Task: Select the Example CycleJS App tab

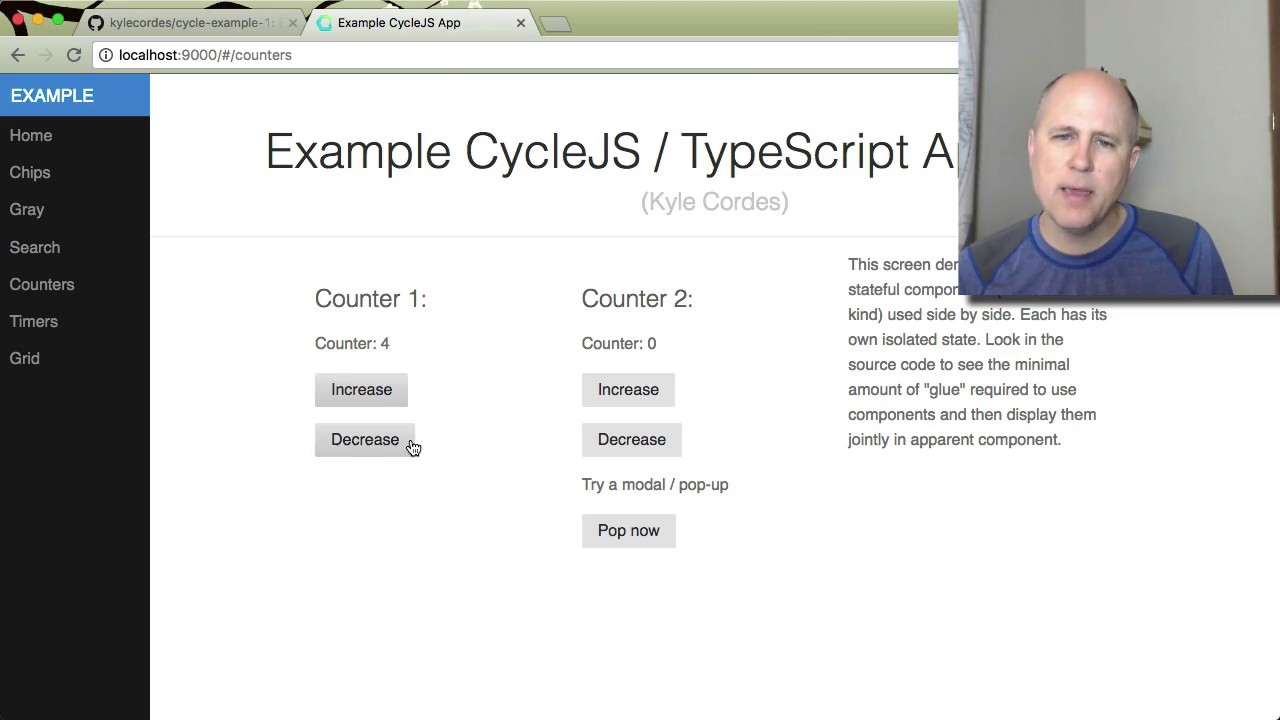Action: 420,22
